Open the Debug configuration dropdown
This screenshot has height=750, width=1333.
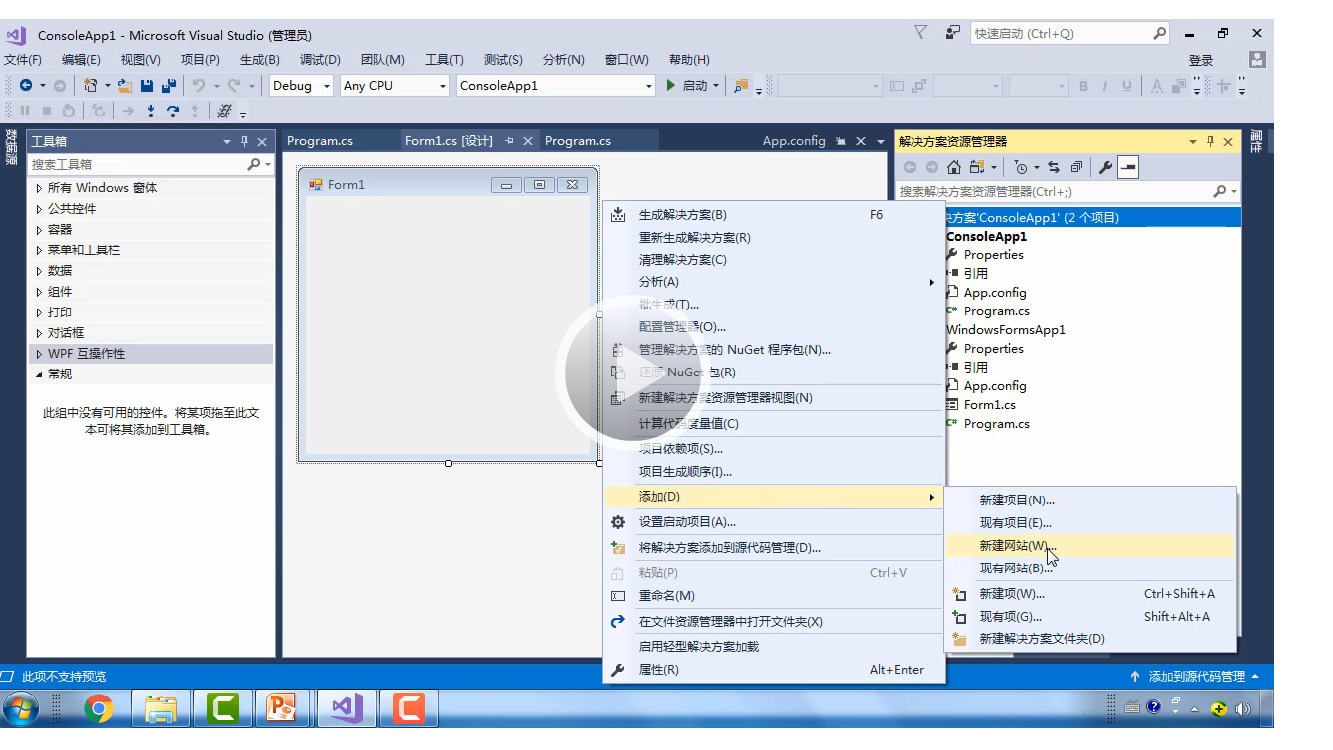(326, 86)
